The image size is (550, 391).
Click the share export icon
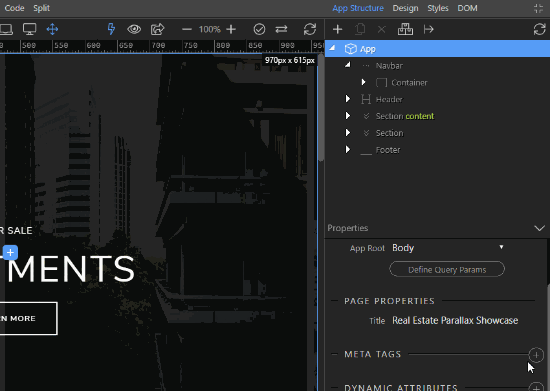point(157,29)
